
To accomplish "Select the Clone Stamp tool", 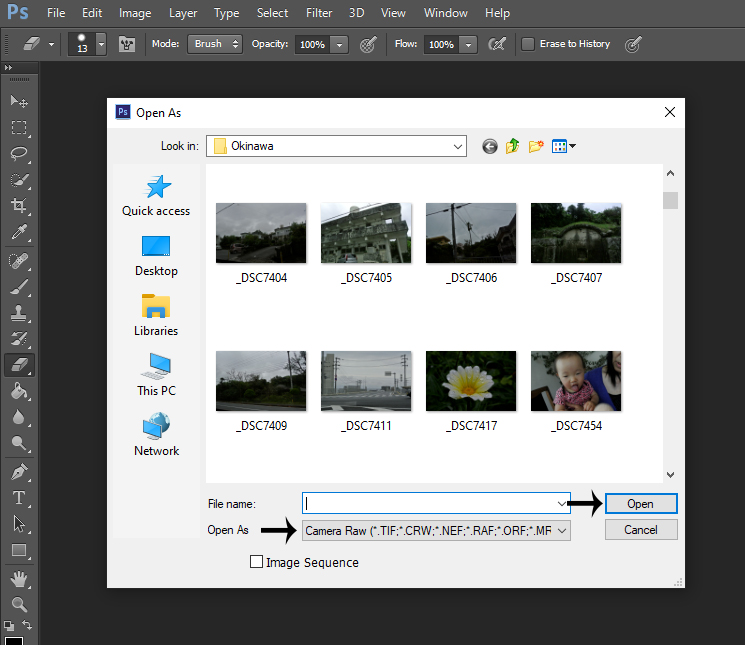I will pyautogui.click(x=18, y=312).
